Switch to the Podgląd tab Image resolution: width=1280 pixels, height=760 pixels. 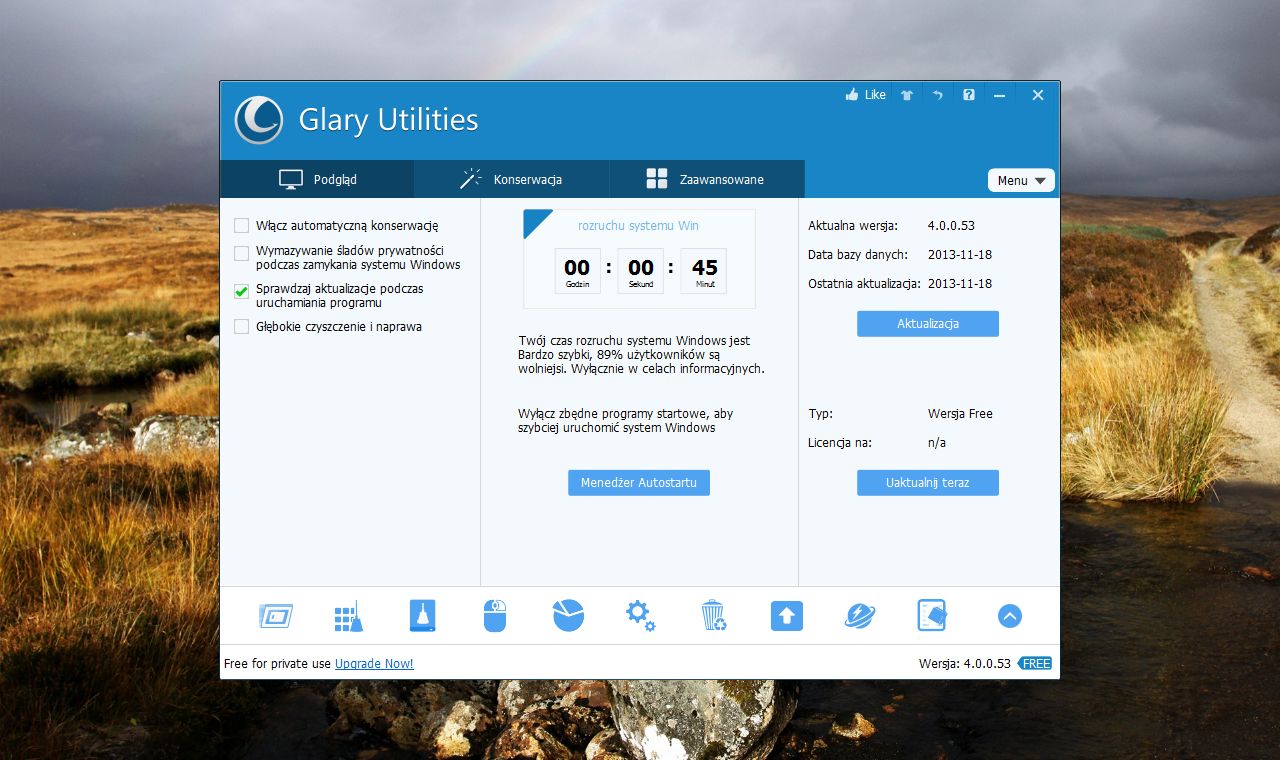point(317,179)
